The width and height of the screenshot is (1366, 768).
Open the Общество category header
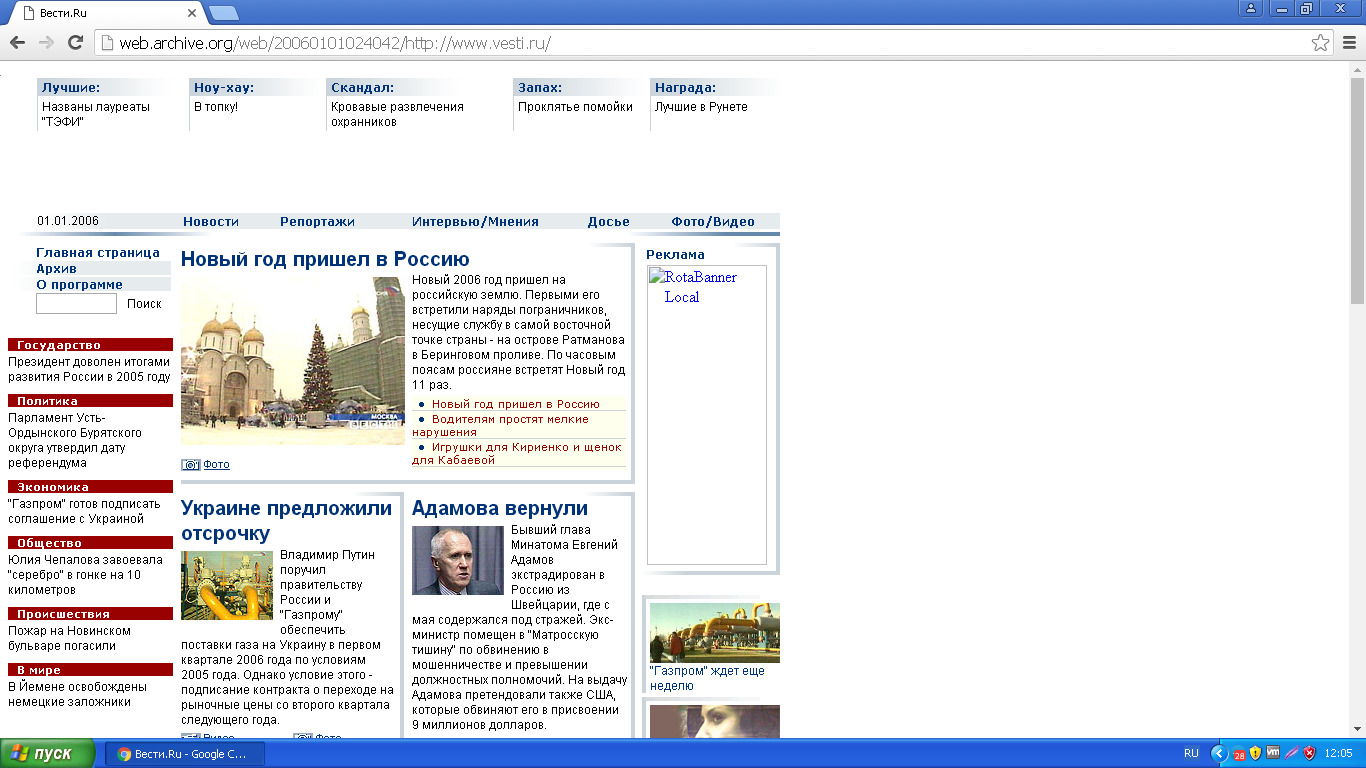pyautogui.click(x=90, y=543)
